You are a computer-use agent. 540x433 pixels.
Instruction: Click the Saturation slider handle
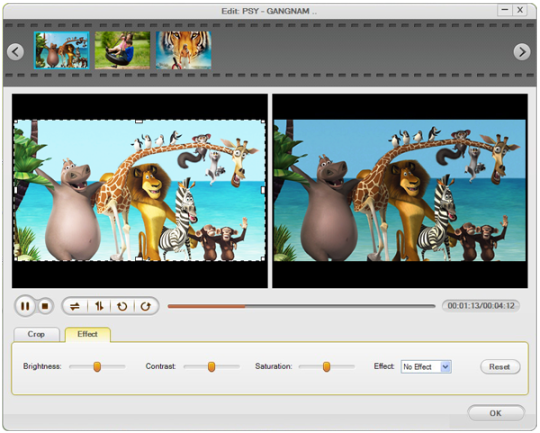pyautogui.click(x=326, y=367)
